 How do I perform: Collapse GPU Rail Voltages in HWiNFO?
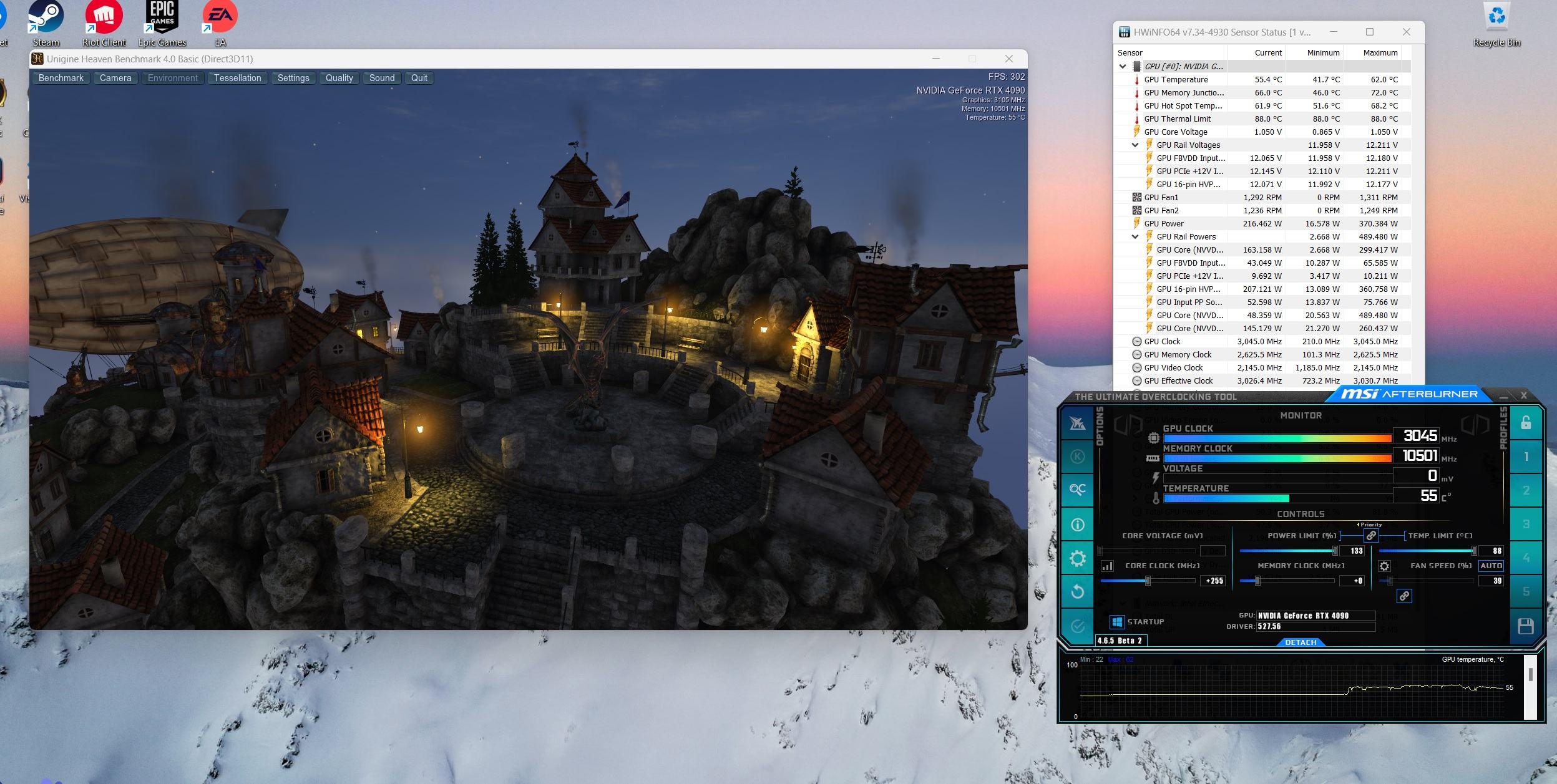tap(1135, 145)
